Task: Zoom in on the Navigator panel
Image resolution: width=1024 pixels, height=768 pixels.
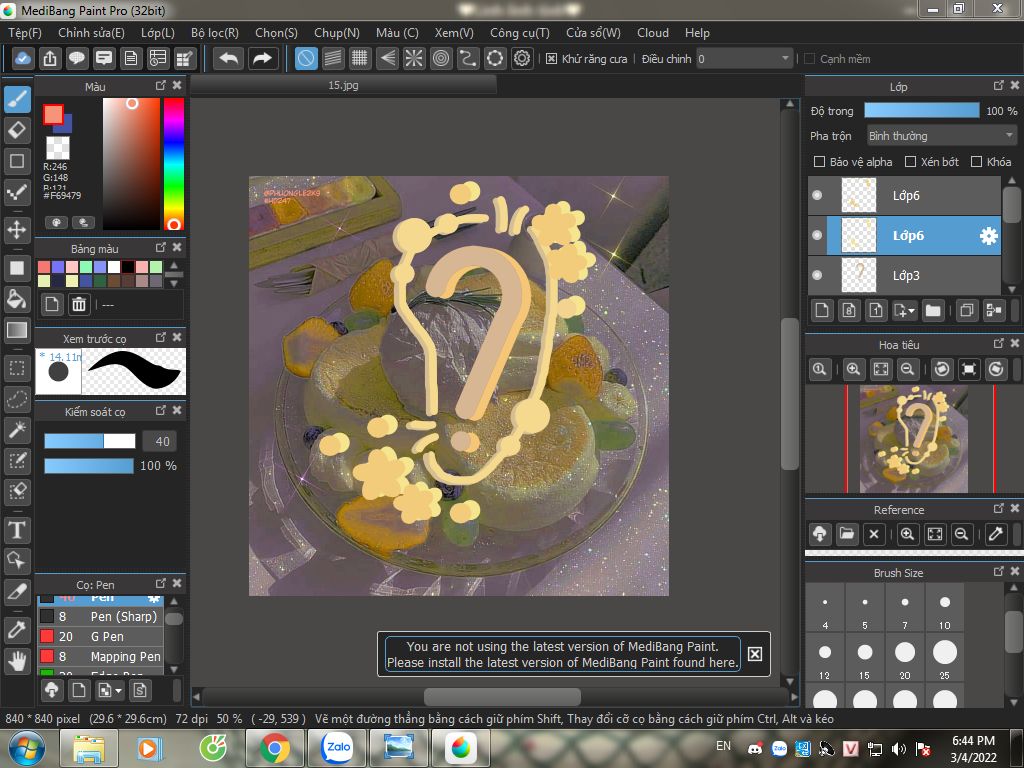Action: (x=853, y=370)
